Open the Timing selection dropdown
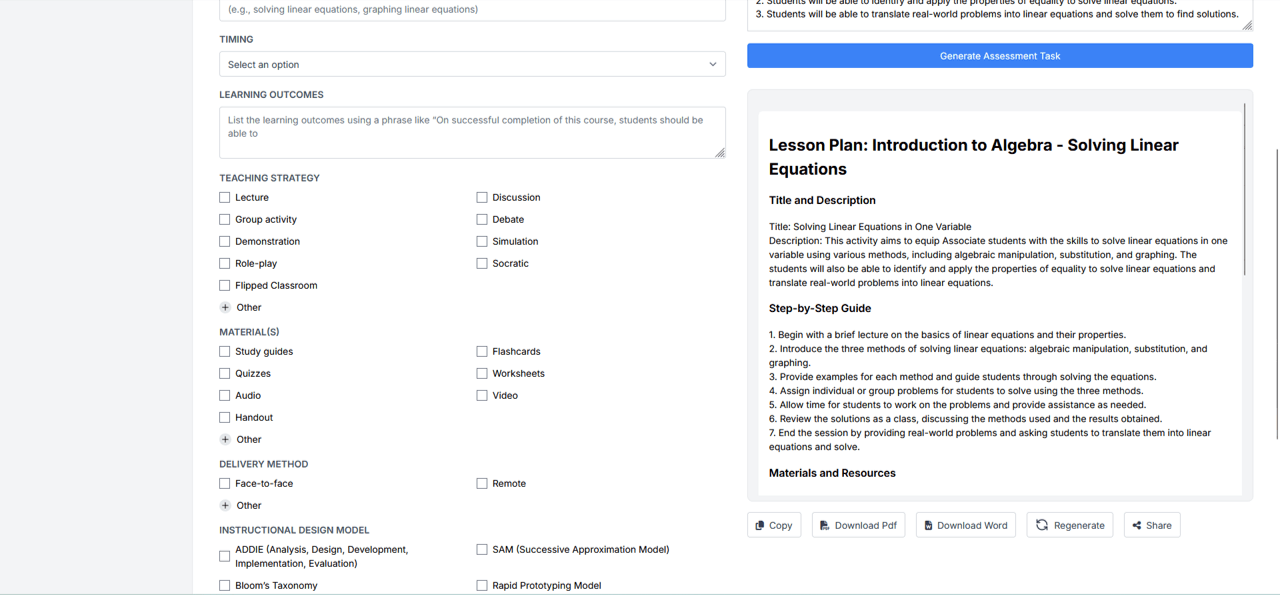 coord(471,63)
